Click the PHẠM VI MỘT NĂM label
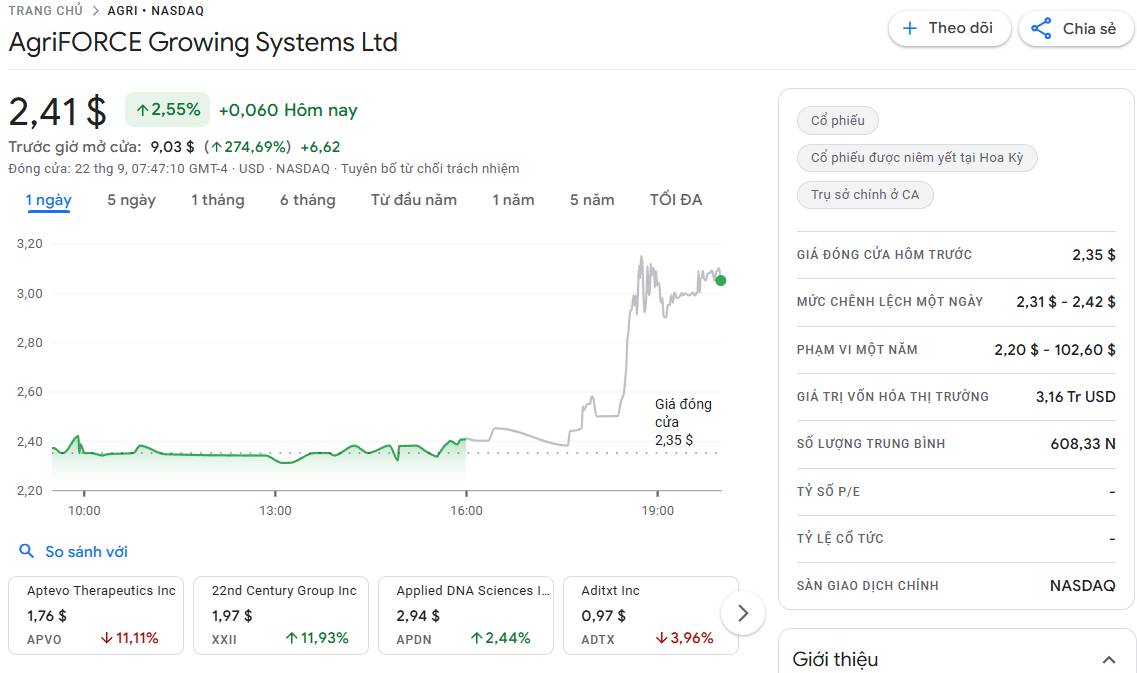The height and width of the screenshot is (673, 1137). point(857,350)
